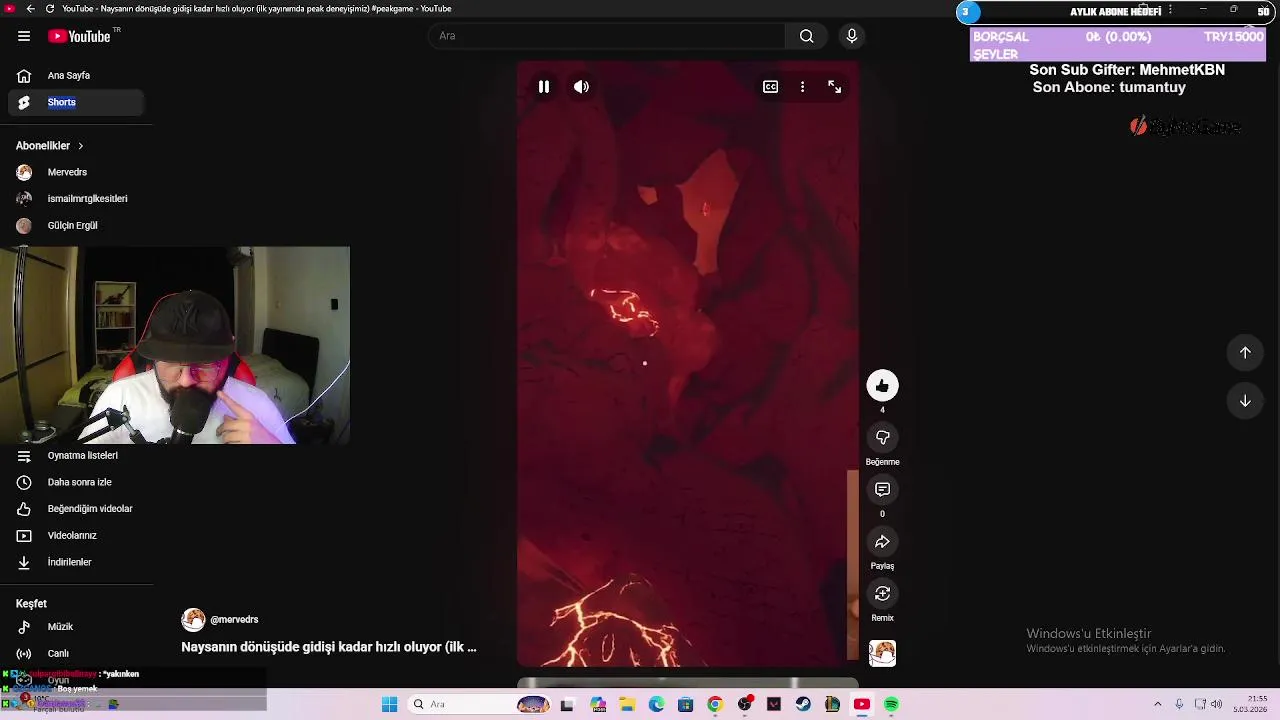
Task: Open the comments panel of the Short
Action: click(882, 490)
